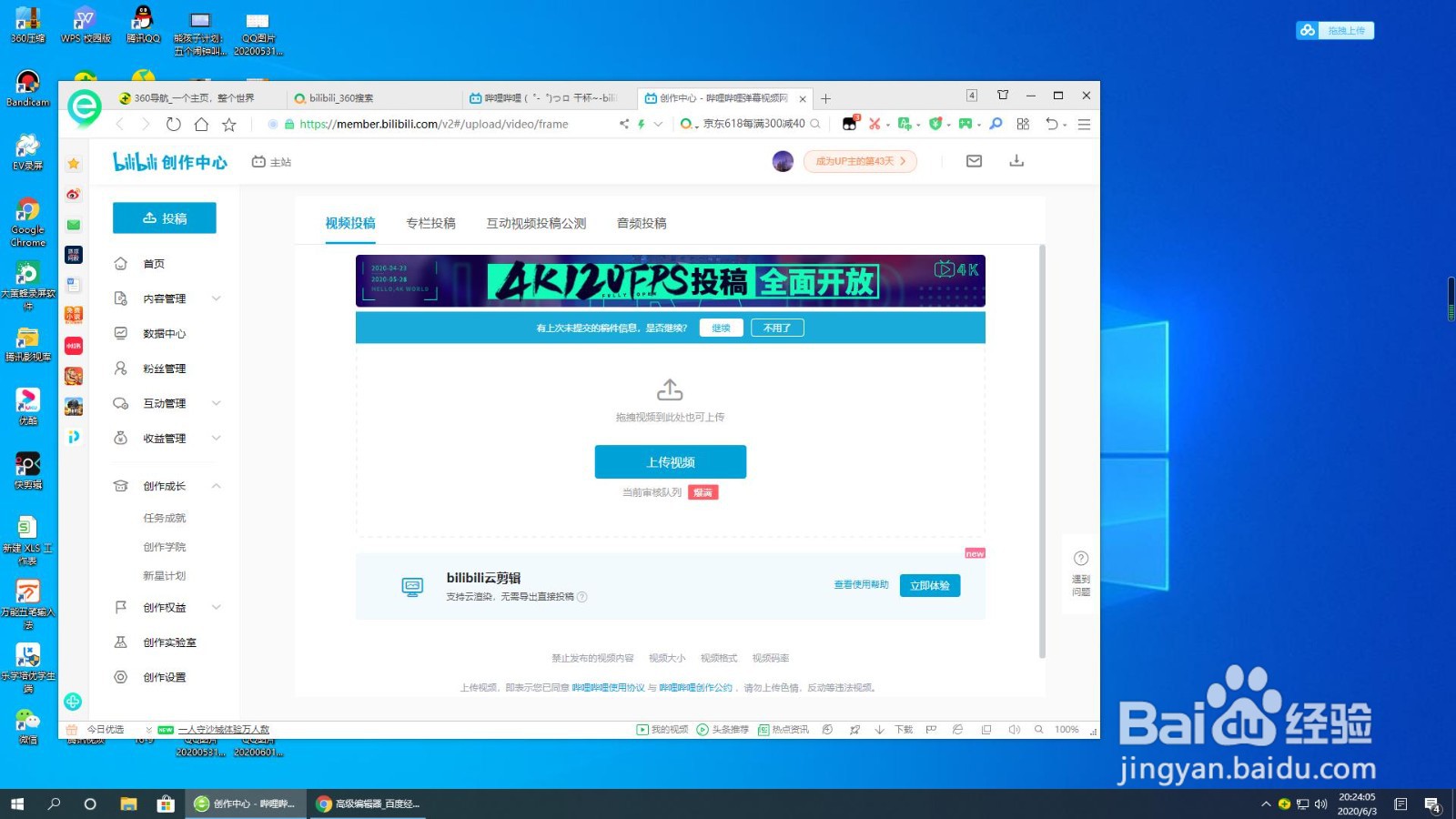Open the search icon in the browser toolbar
This screenshot has width=1456, height=819.
(x=996, y=124)
